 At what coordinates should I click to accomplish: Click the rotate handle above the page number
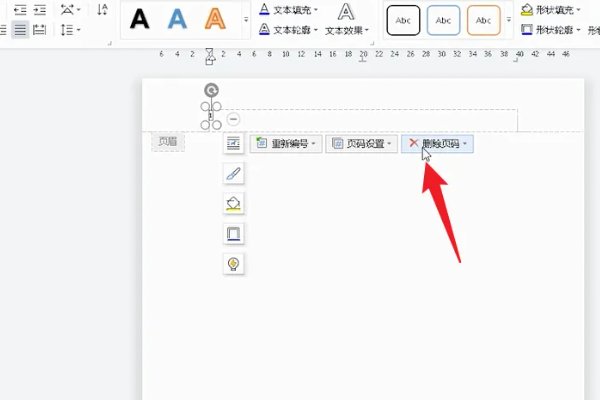[x=211, y=91]
